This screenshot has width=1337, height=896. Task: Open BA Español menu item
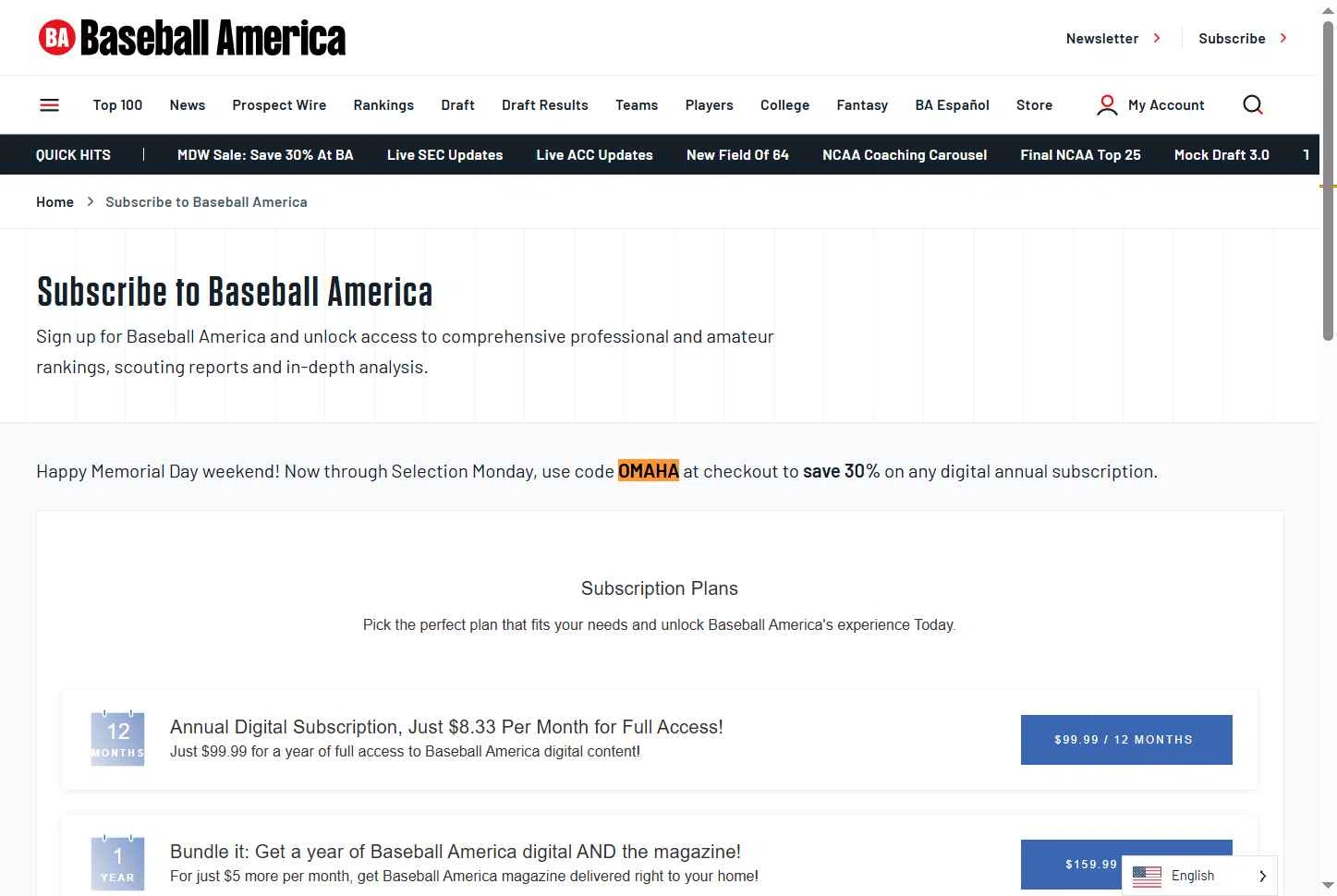(x=952, y=105)
